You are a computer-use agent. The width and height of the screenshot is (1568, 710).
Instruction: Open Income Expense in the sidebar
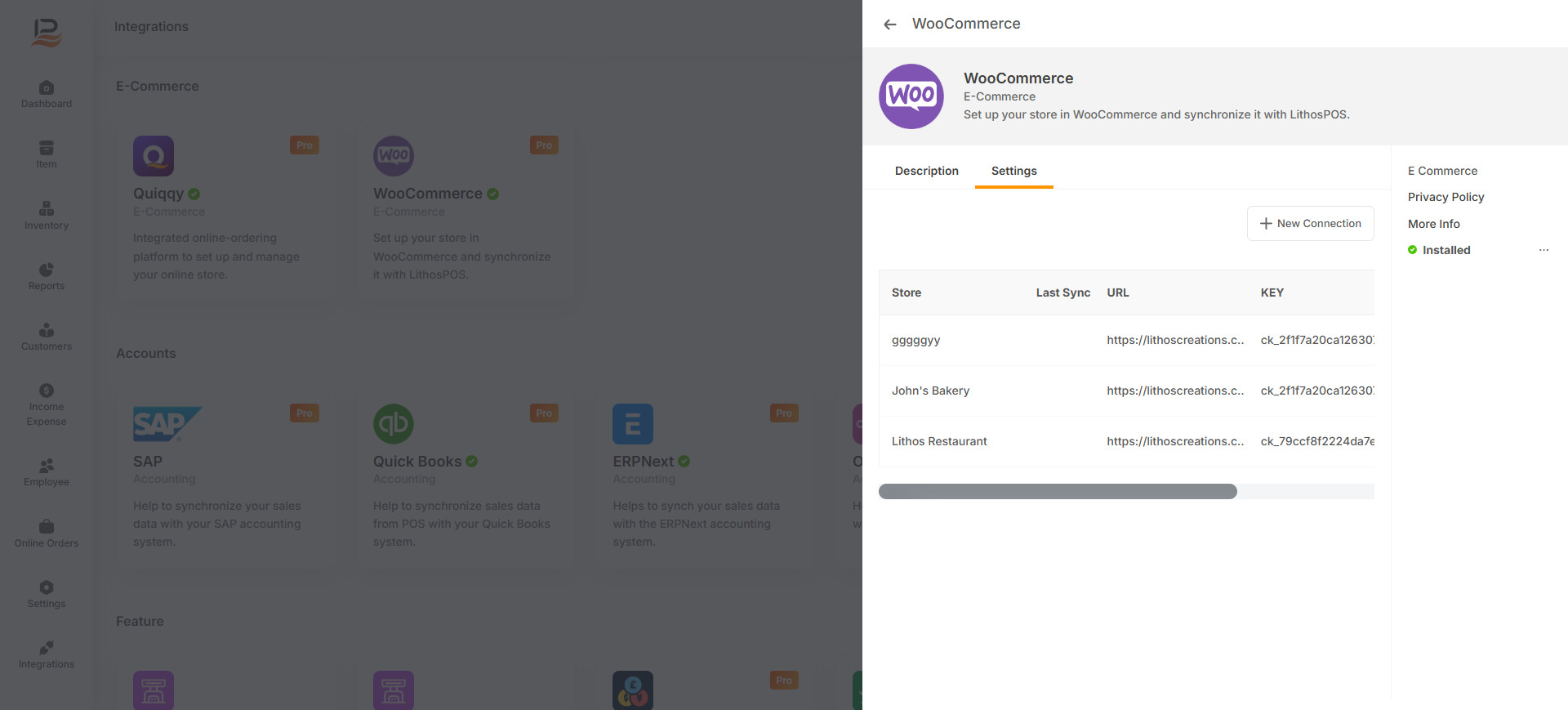tap(47, 405)
